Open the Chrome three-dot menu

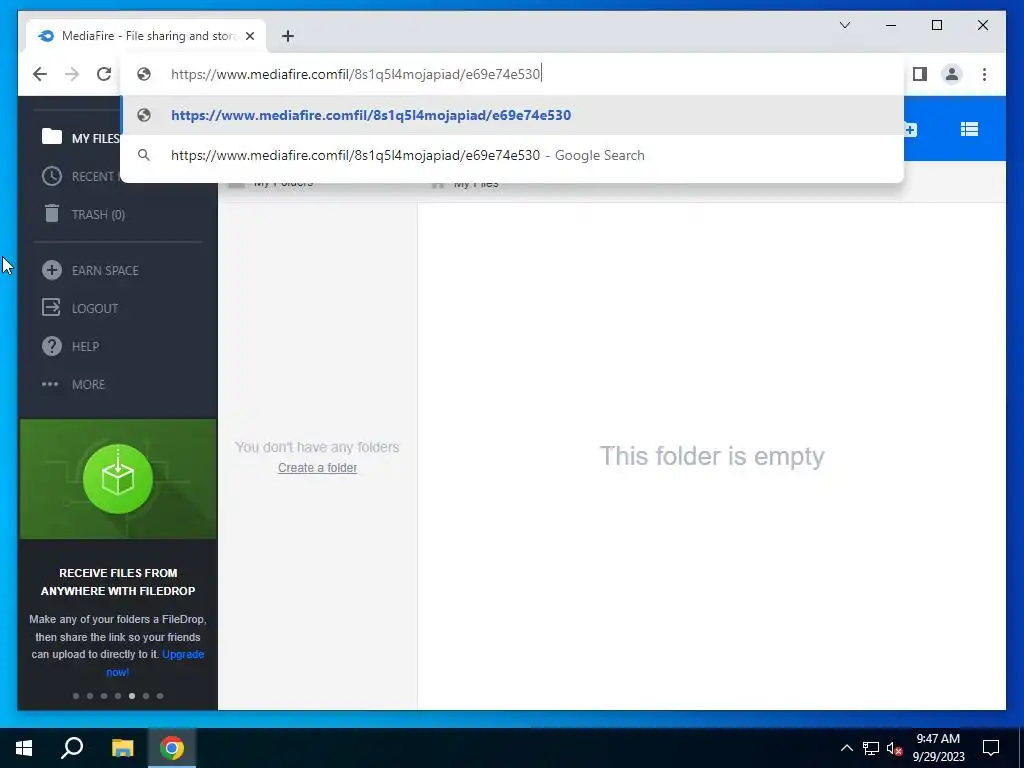pos(984,74)
